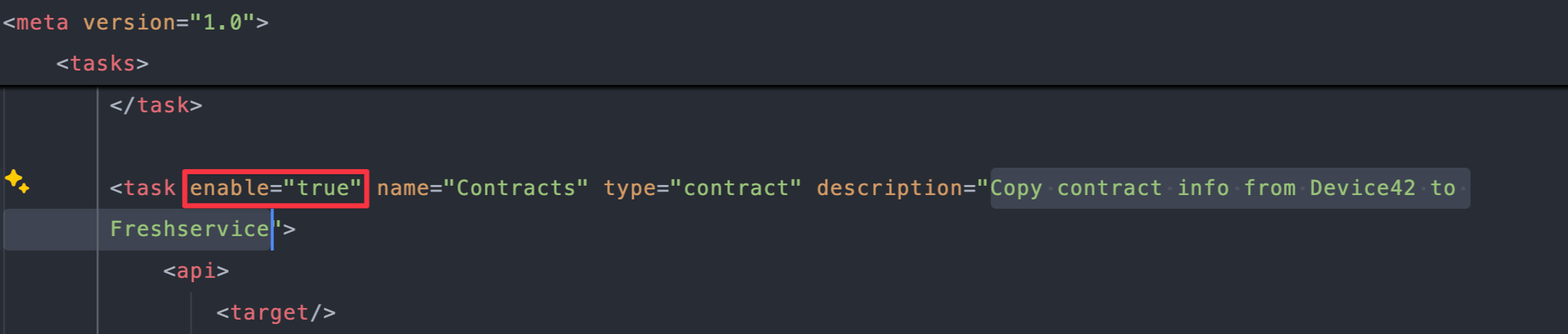Click the word Freshservice

tap(189, 229)
